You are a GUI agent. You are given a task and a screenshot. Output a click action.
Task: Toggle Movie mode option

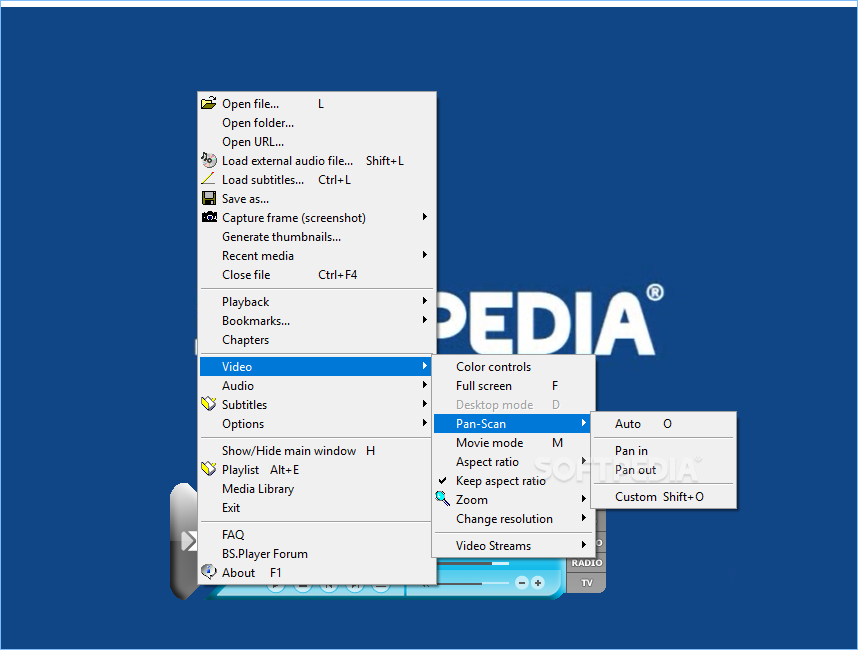click(x=513, y=443)
